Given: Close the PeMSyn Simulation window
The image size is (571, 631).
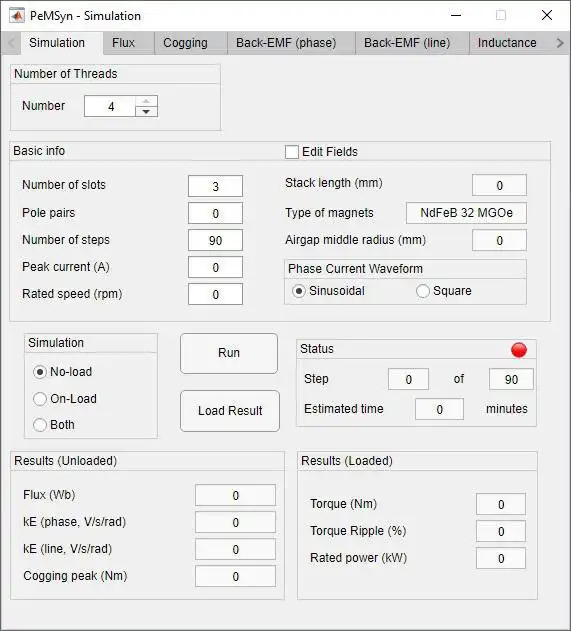Looking at the screenshot, I should (x=546, y=16).
